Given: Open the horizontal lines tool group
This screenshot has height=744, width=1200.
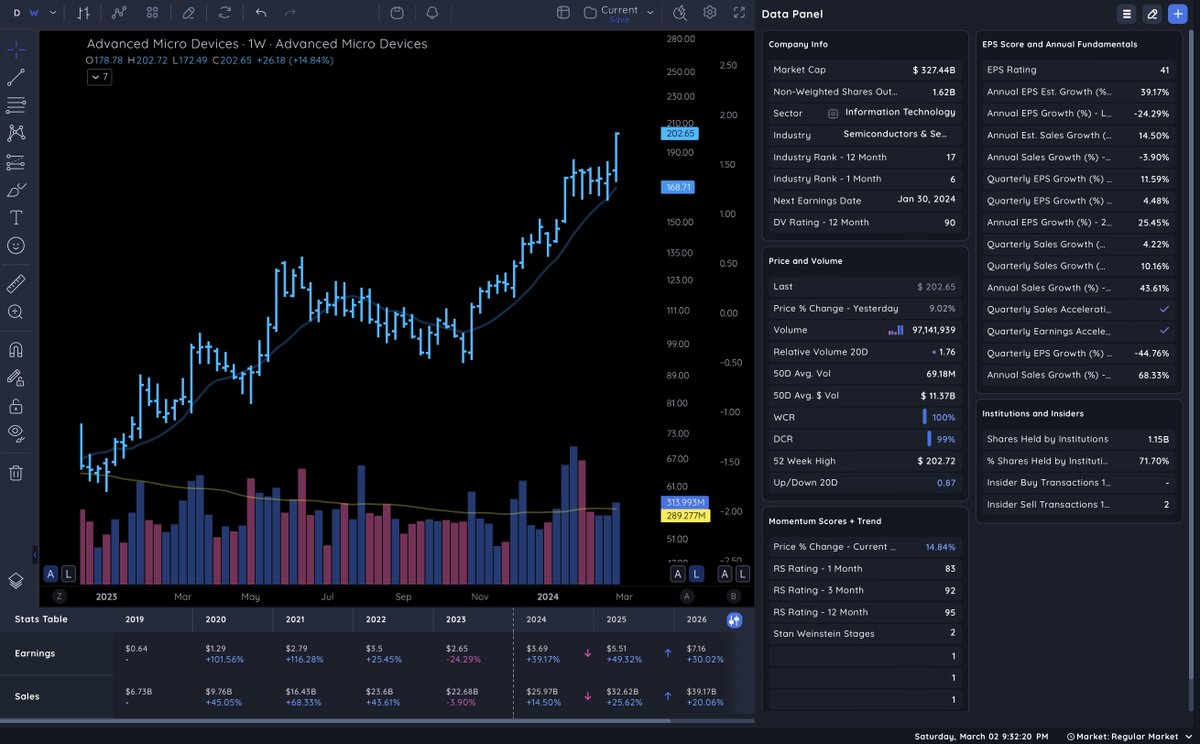Looking at the screenshot, I should 16,105.
